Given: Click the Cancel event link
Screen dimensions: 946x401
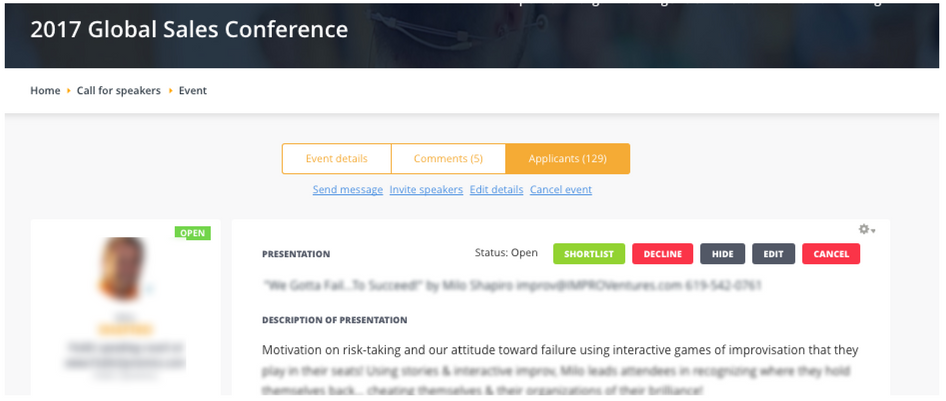Looking at the screenshot, I should 560,190.
